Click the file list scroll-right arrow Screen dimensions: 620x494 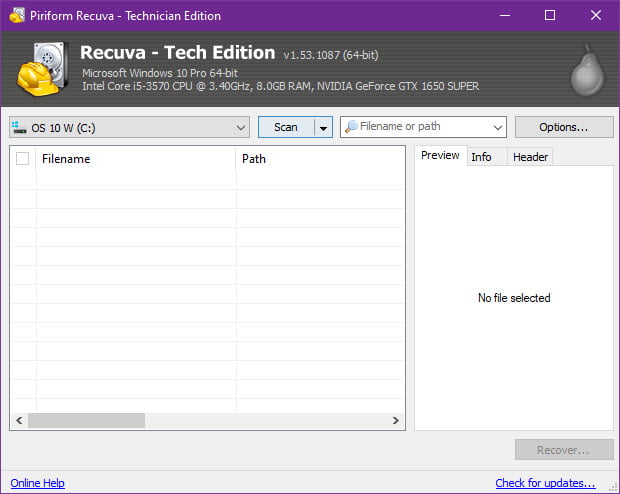click(396, 420)
